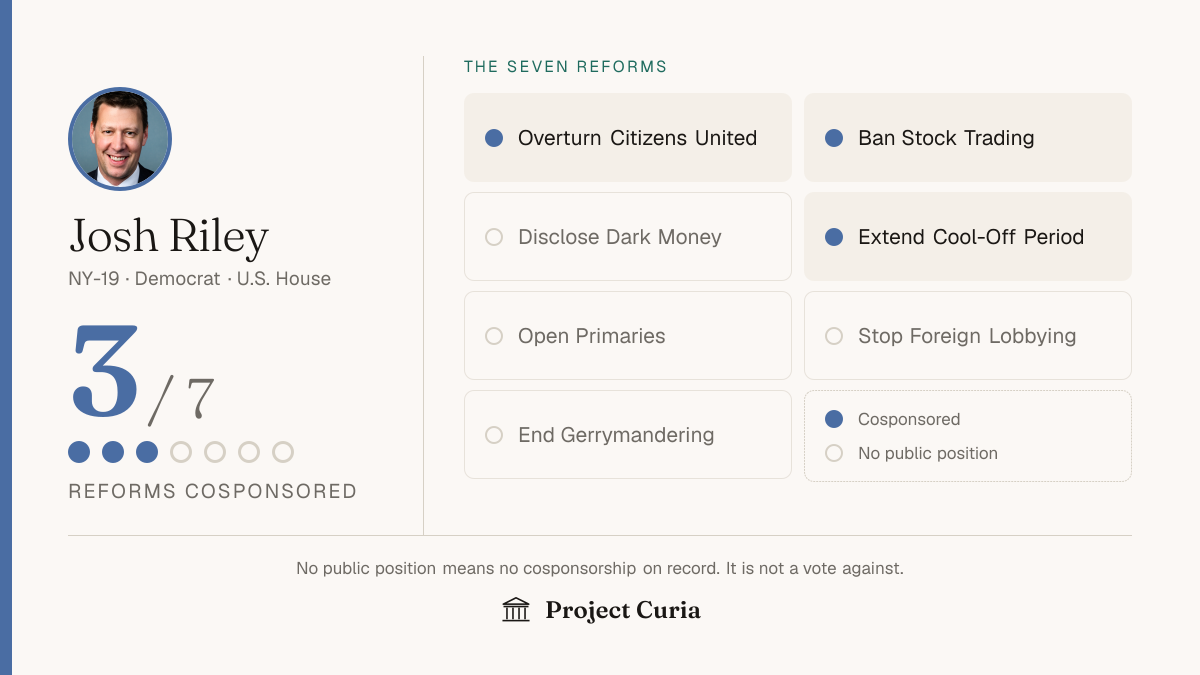Click the Project Curia building icon
1200x675 pixels.
point(516,610)
